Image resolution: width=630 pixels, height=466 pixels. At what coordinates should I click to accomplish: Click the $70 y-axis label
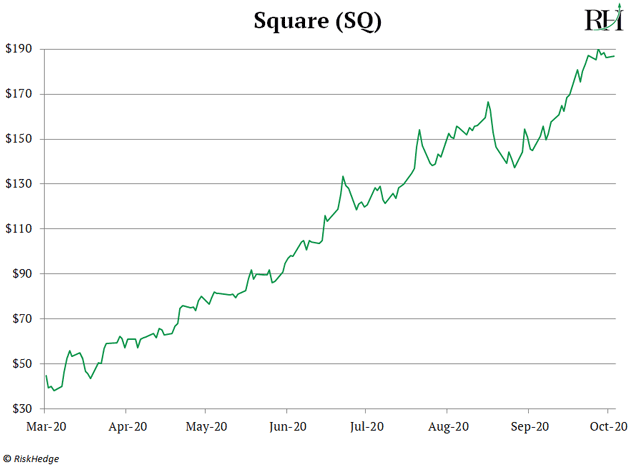22,319
